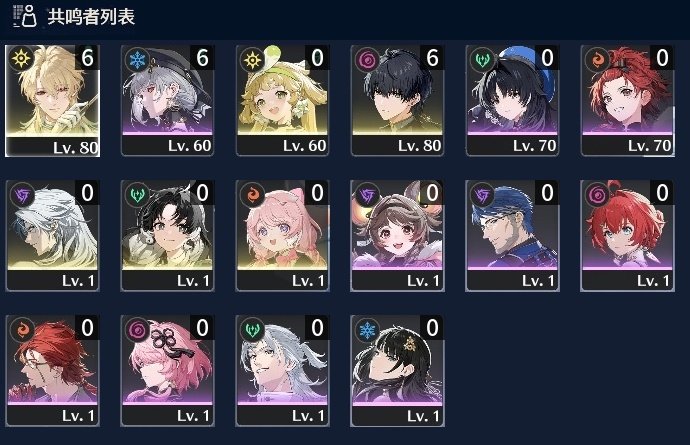This screenshot has height=445, width=690.
Task: Select the green-hat blonde girl at Lv. 60
Action: 282,100
